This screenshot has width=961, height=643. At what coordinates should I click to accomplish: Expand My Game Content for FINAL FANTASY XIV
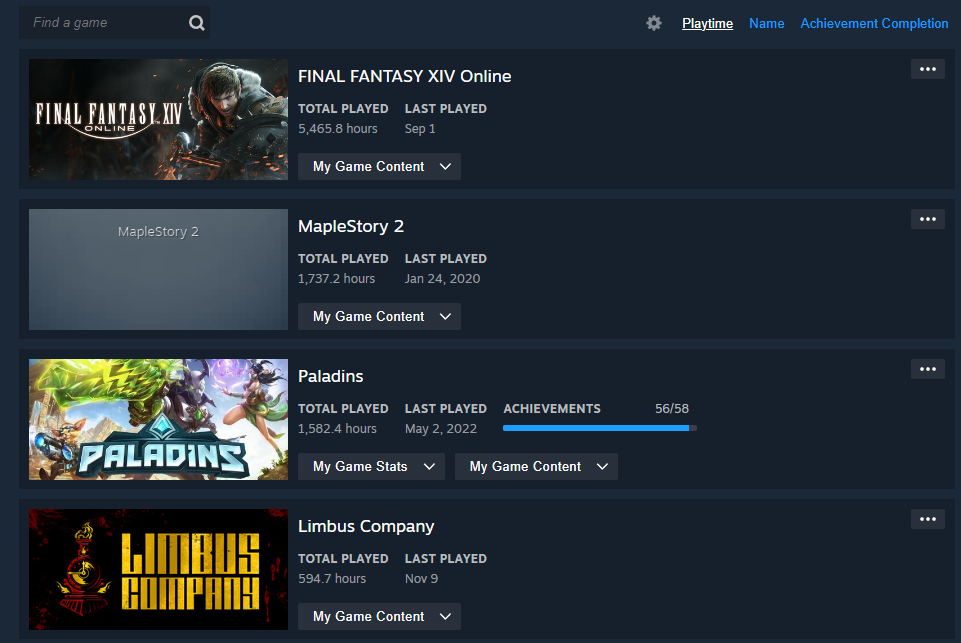(x=379, y=167)
